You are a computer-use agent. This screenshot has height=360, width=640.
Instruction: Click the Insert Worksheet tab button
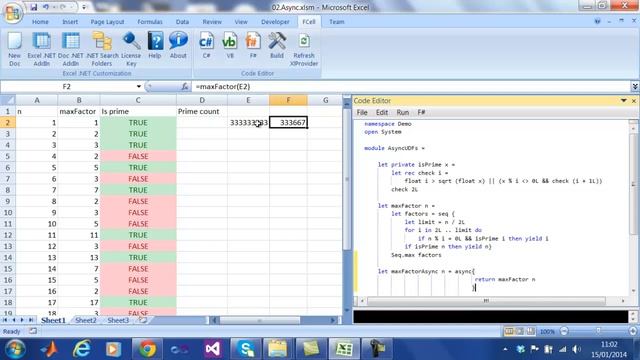(x=143, y=320)
